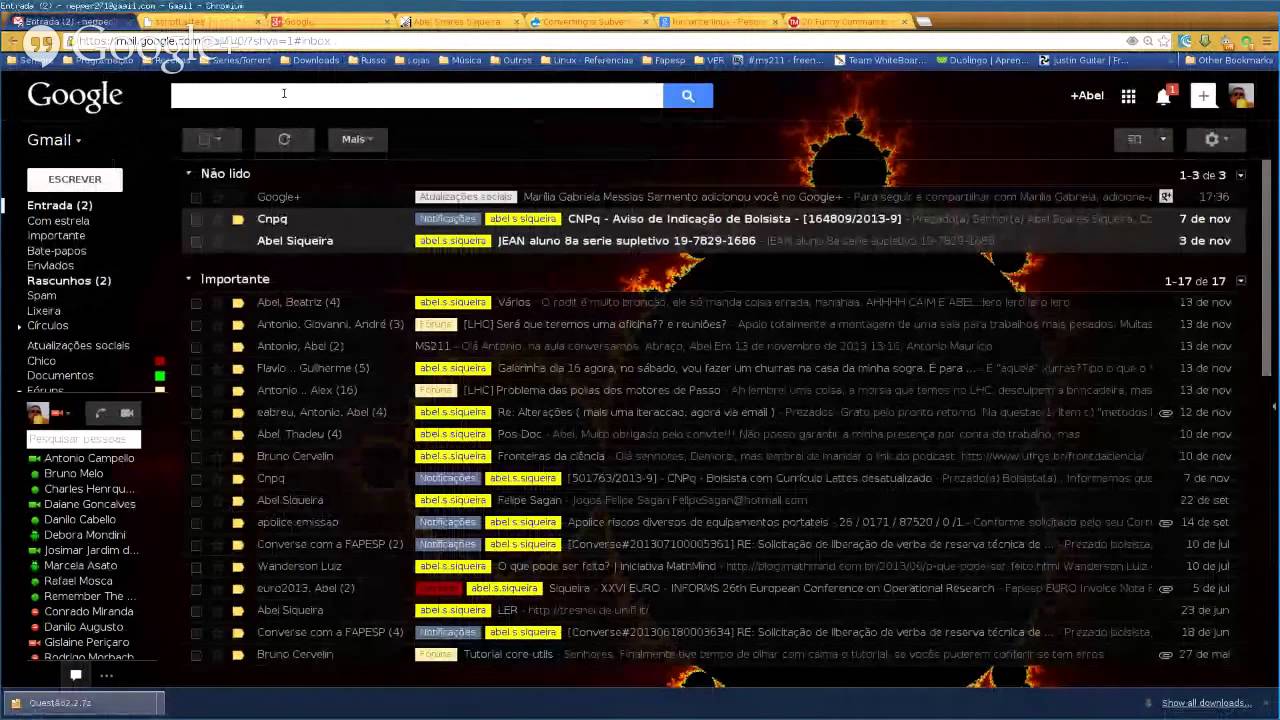This screenshot has width=1280, height=720.
Task: Collapse the Importante section
Action: pos(188,279)
